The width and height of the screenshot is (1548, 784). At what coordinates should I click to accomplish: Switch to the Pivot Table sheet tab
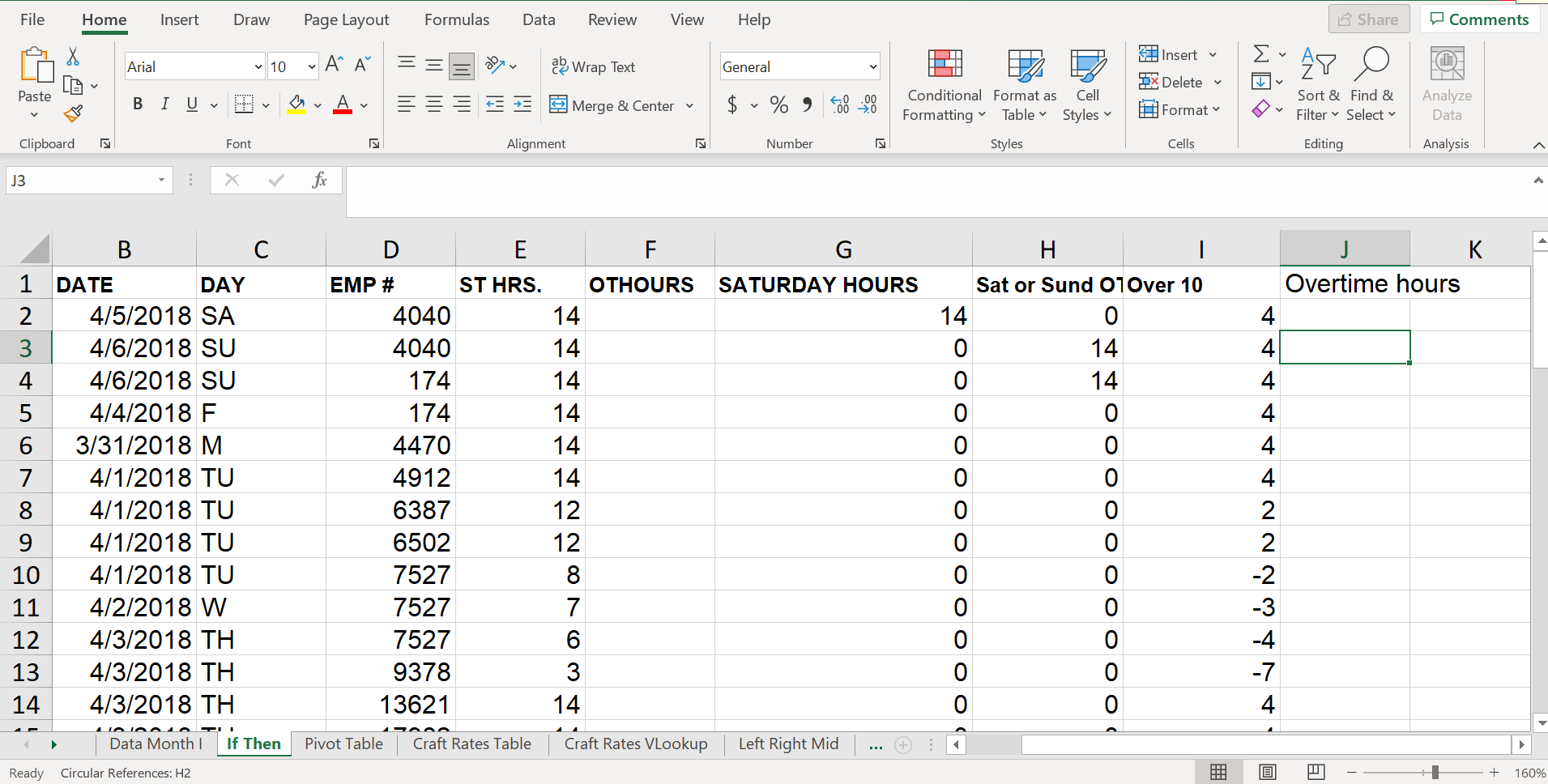(x=343, y=744)
